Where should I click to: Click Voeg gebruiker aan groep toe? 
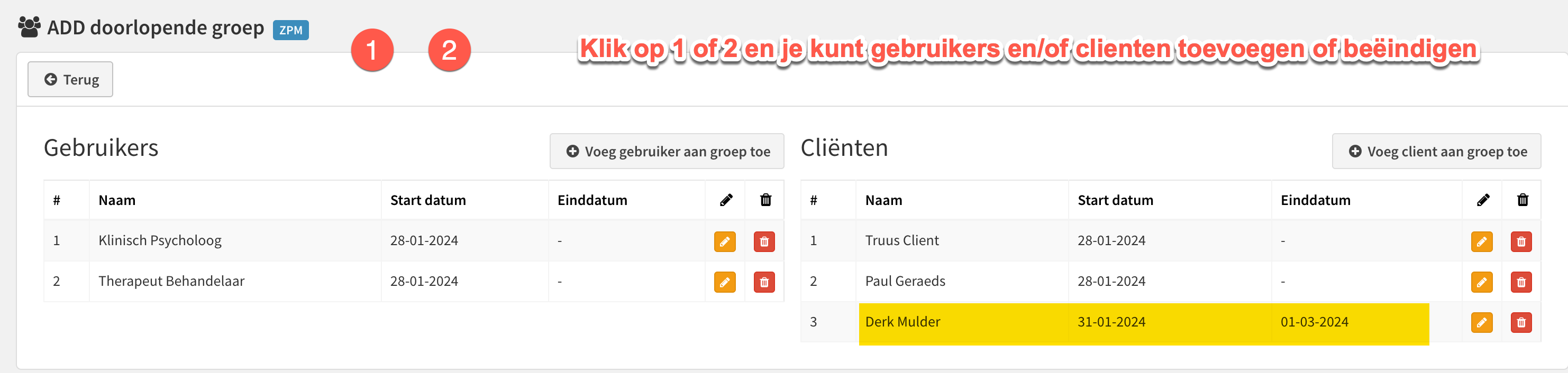tap(667, 151)
